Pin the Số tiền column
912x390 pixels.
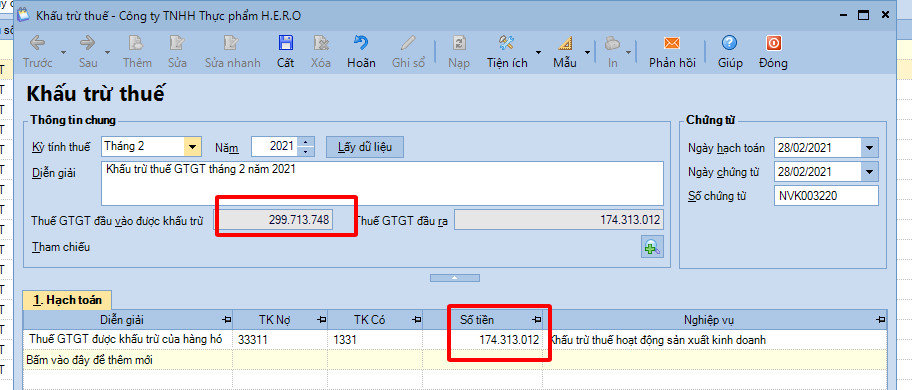coord(536,320)
